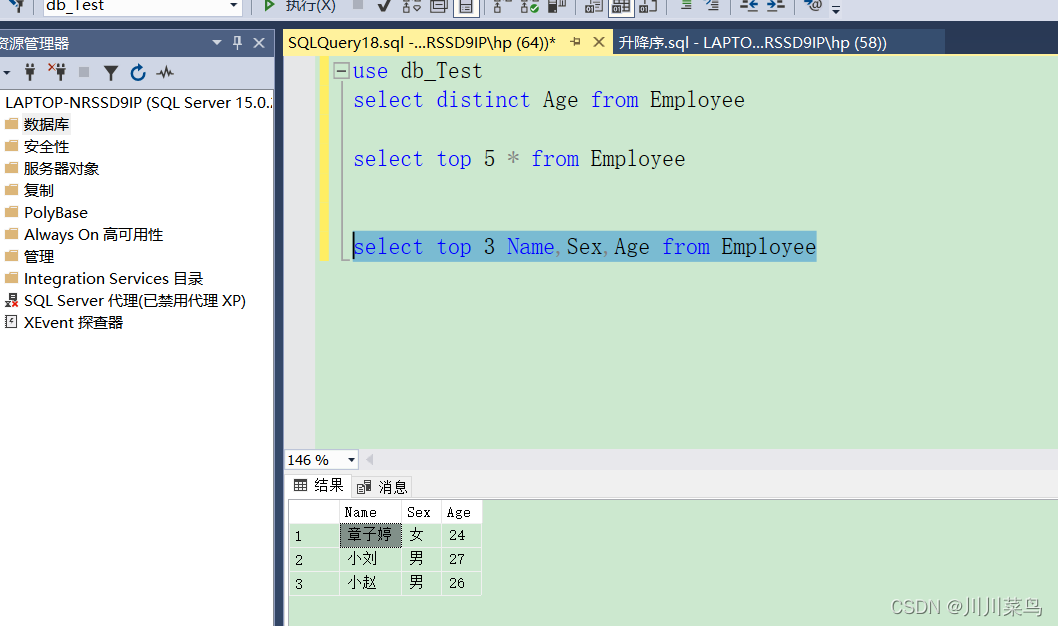Toggle Include Client Statistics icon
The width and height of the screenshot is (1058, 626).
pos(556,6)
